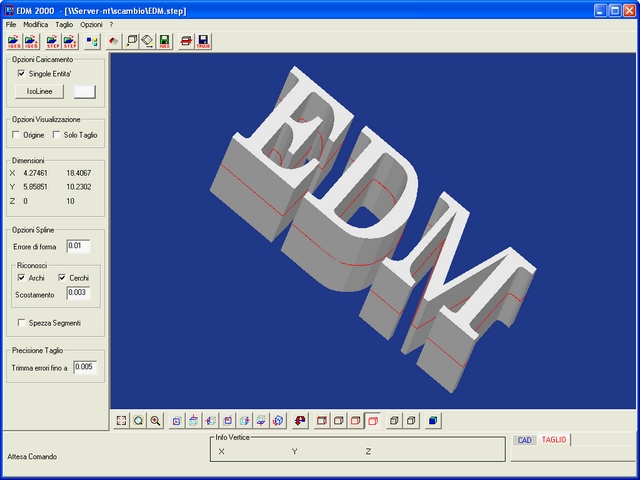This screenshot has height=480, width=640.
Task: Click the tilted plane with arrow icon
Action: point(147,41)
